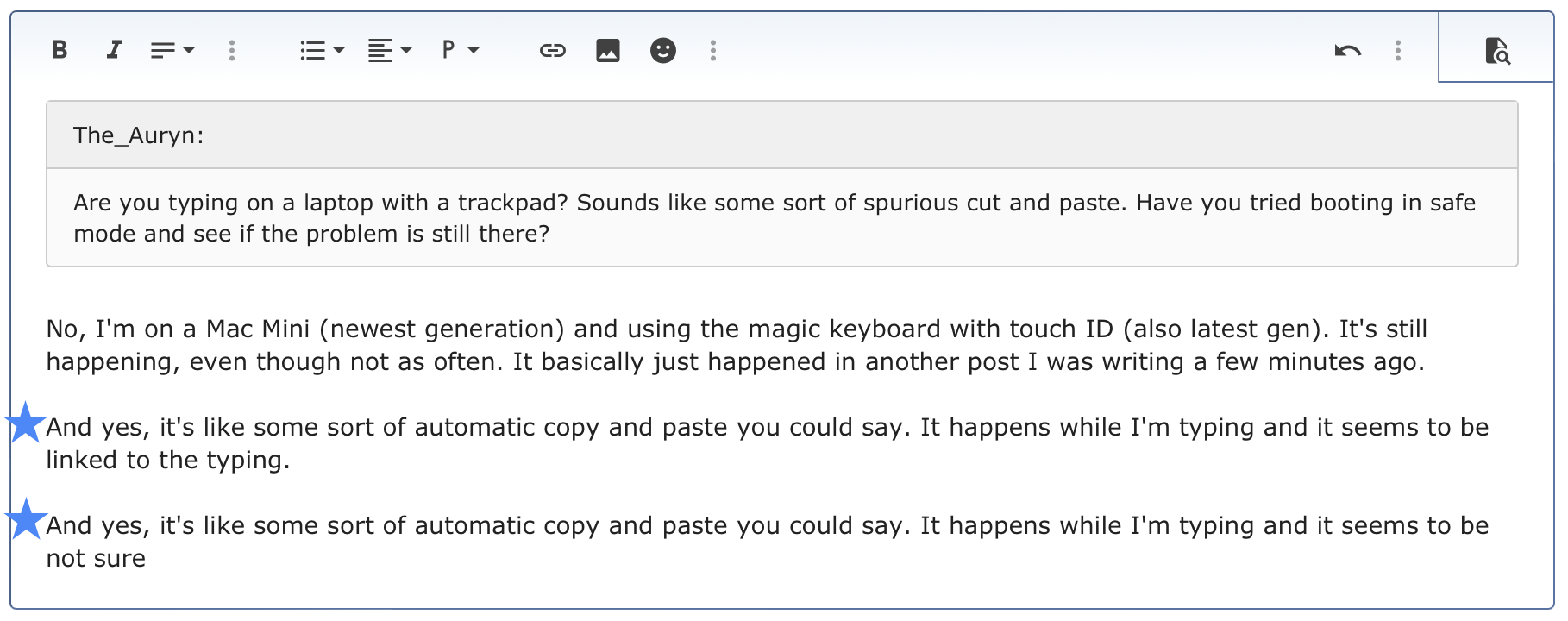Click the second blue star marker

[x=26, y=519]
